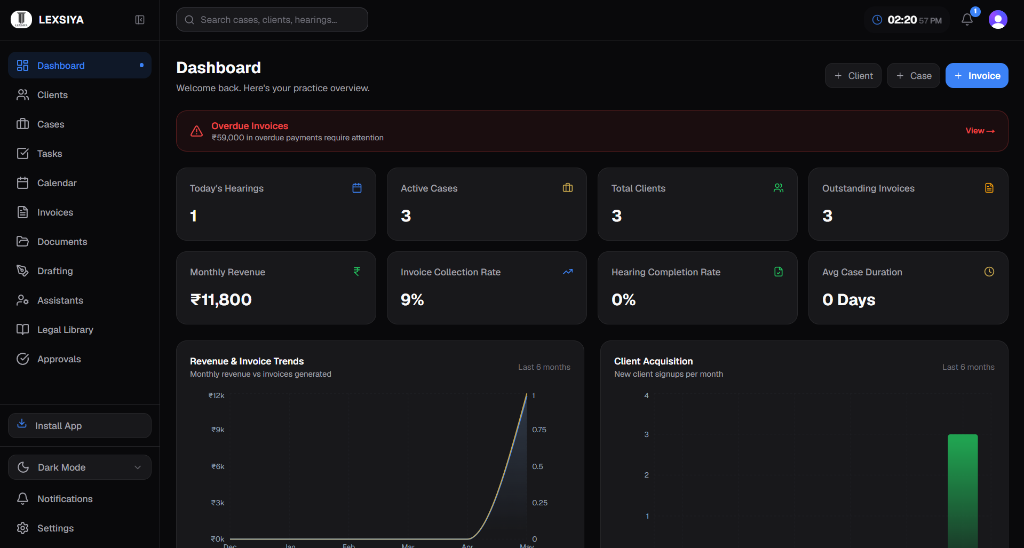Image resolution: width=1024 pixels, height=548 pixels.
Task: Click the Tasks checkbox icon in sidebar
Action: pos(23,153)
